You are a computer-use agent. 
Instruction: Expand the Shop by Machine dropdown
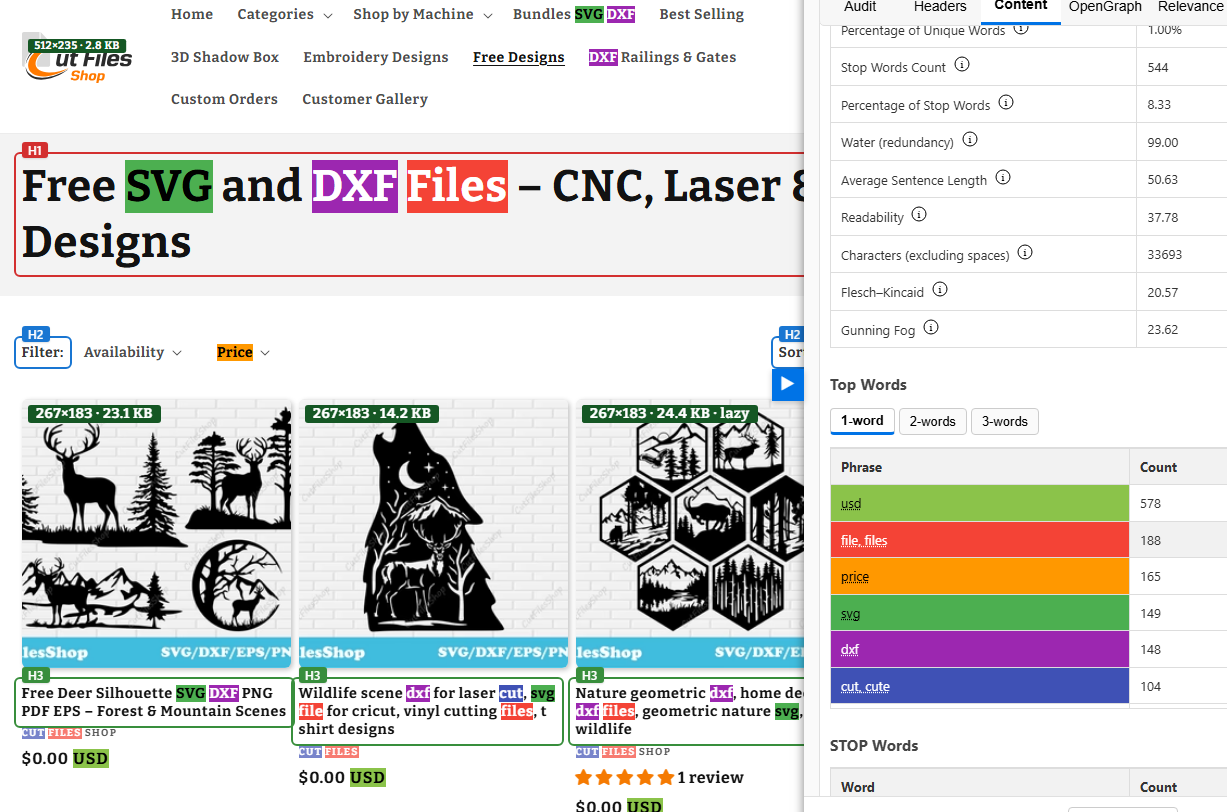tap(423, 14)
